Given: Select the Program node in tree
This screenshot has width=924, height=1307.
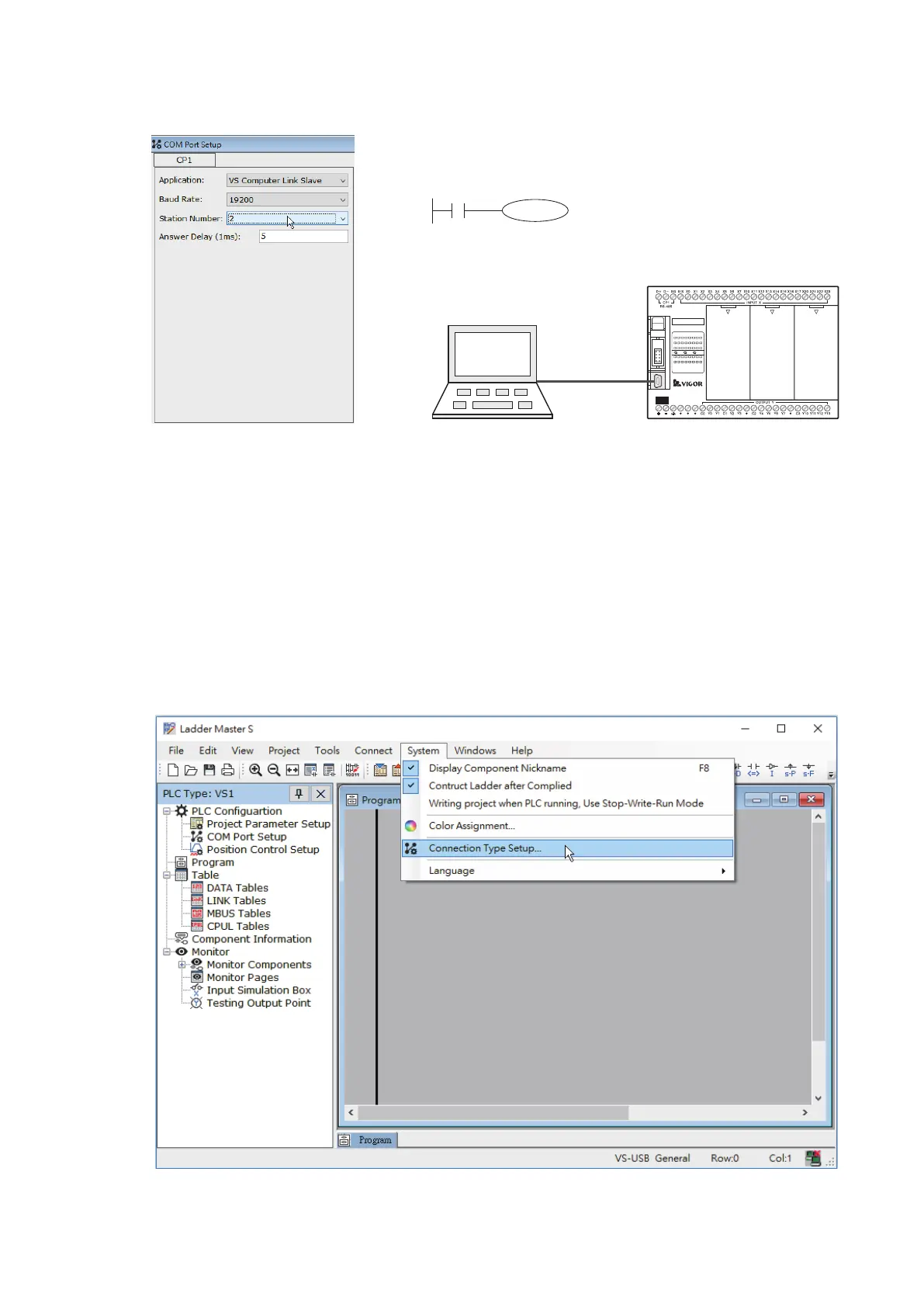Looking at the screenshot, I should tap(213, 862).
